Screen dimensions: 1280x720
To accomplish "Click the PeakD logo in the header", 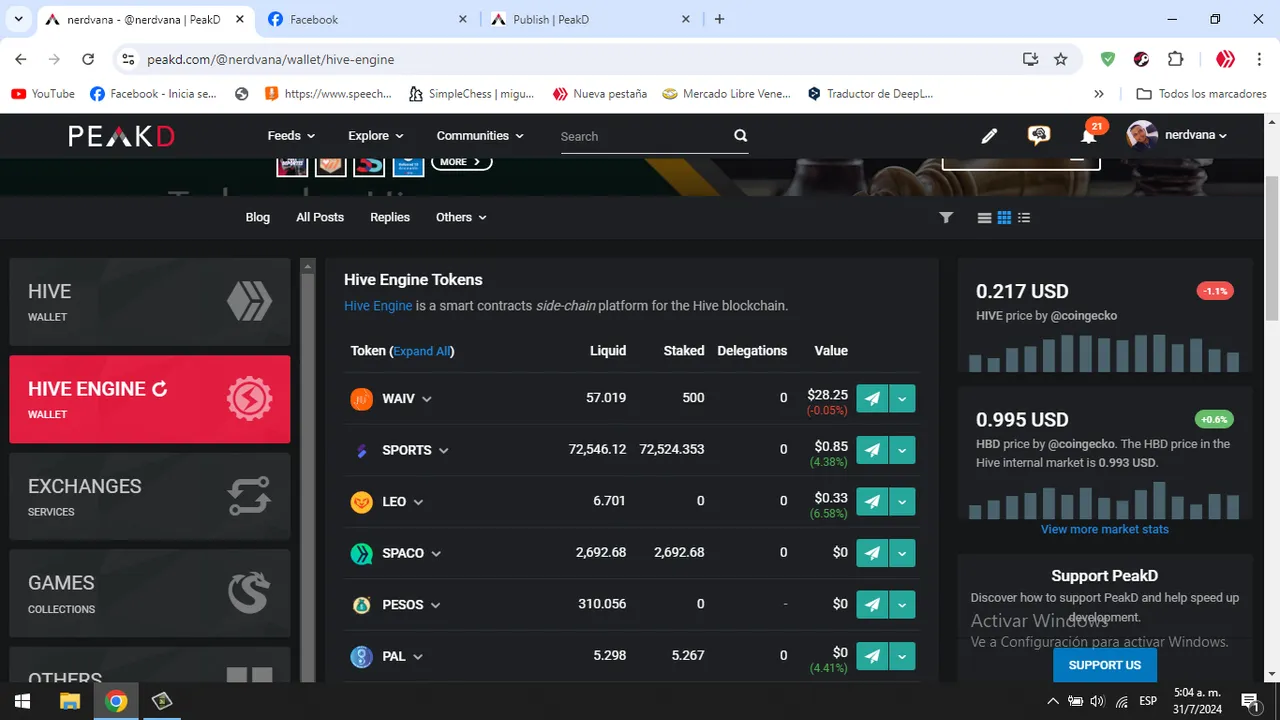I will 121,136.
